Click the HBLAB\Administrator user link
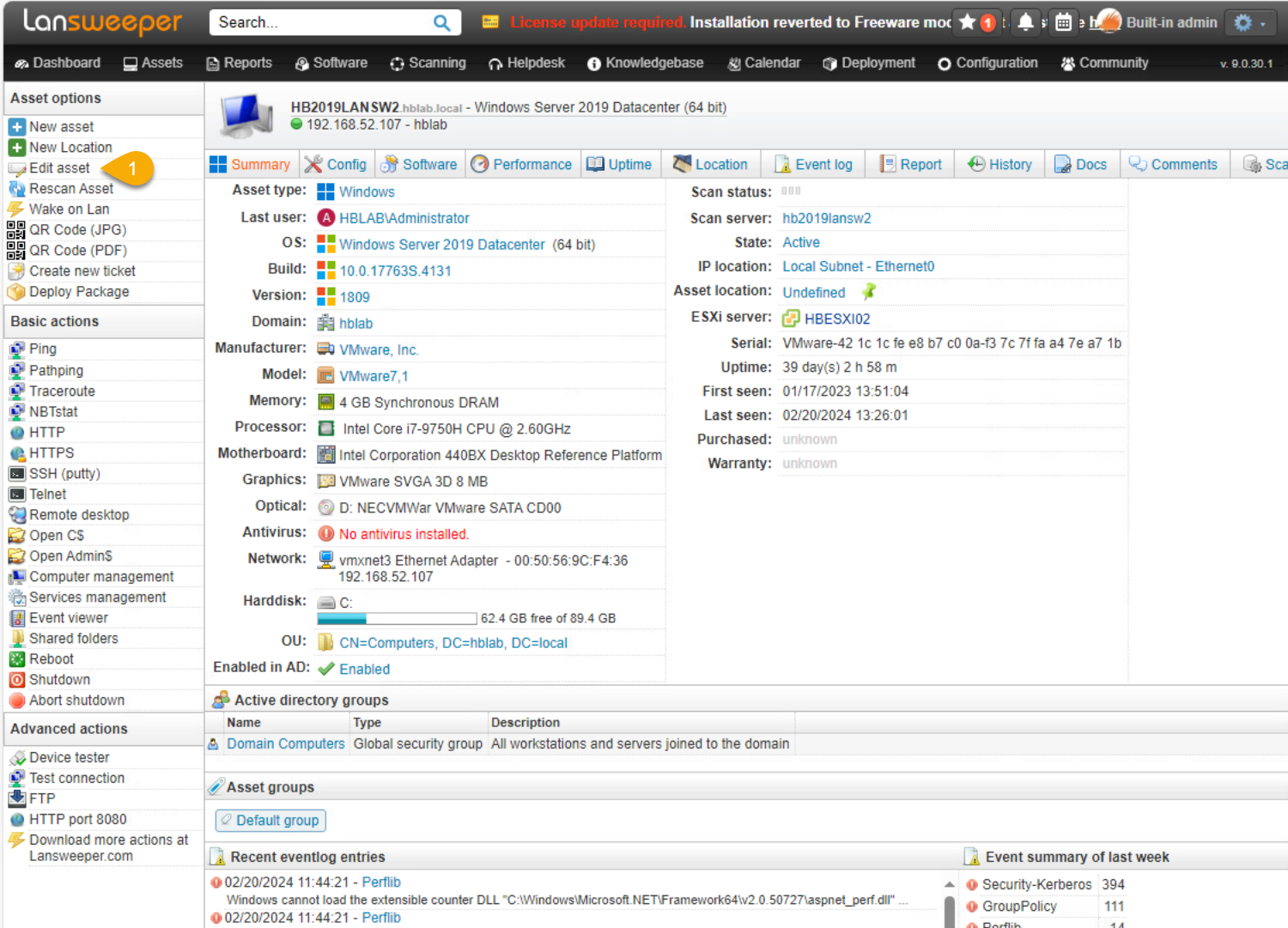This screenshot has width=1288, height=928. pos(404,218)
